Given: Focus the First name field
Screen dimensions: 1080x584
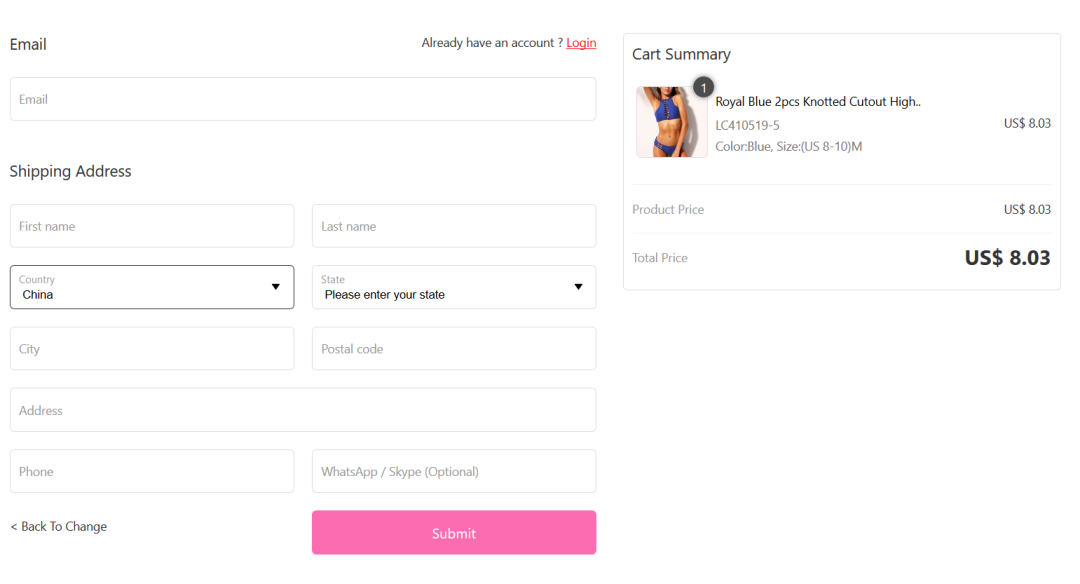Looking at the screenshot, I should pyautogui.click(x=152, y=226).
